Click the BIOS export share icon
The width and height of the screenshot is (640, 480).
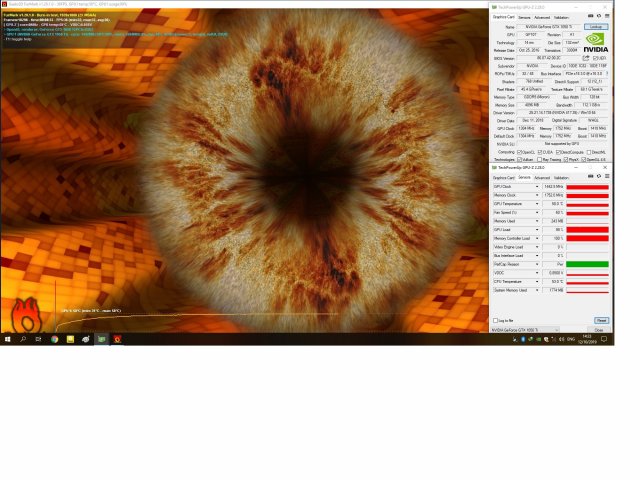(588, 58)
